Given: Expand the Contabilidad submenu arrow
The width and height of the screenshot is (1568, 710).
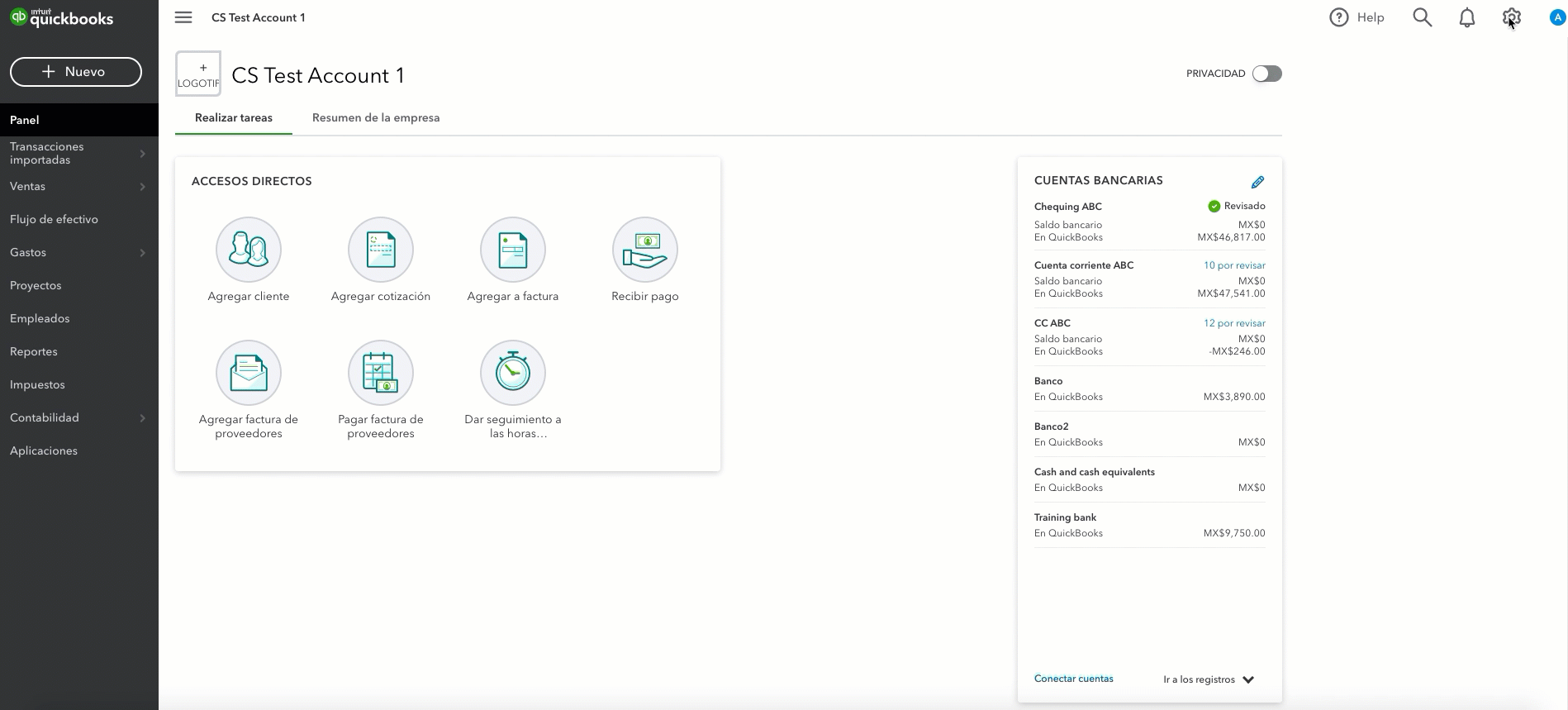Looking at the screenshot, I should tap(143, 418).
